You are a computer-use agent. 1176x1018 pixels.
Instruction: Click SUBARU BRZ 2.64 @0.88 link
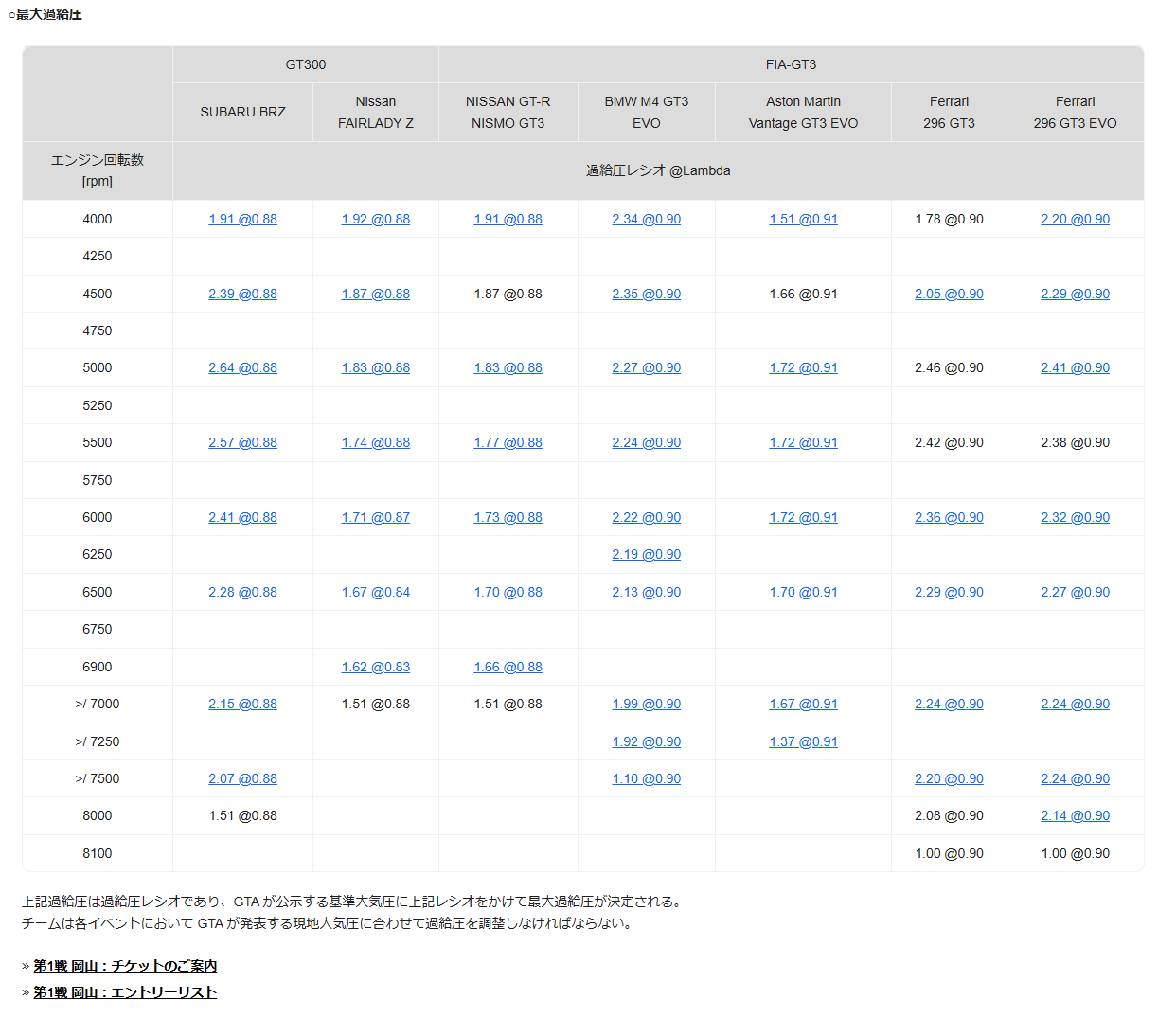pos(243,367)
